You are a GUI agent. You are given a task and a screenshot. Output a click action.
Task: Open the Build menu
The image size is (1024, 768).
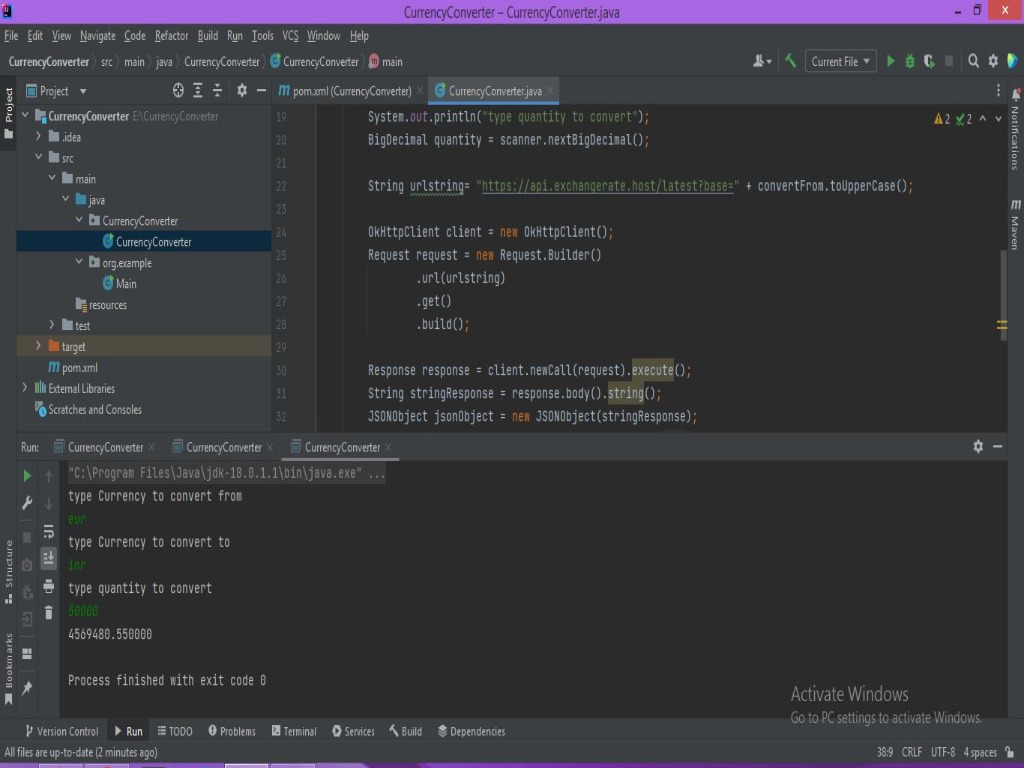coord(208,36)
